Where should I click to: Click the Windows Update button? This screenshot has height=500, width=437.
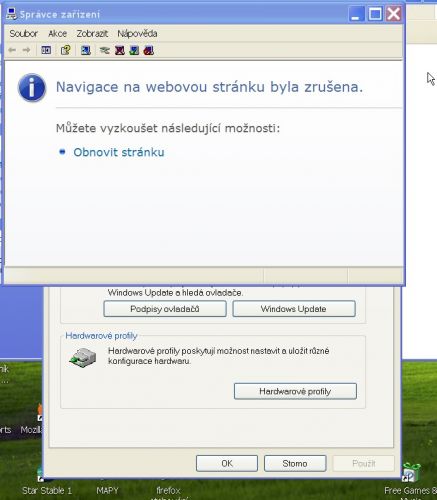point(294,309)
